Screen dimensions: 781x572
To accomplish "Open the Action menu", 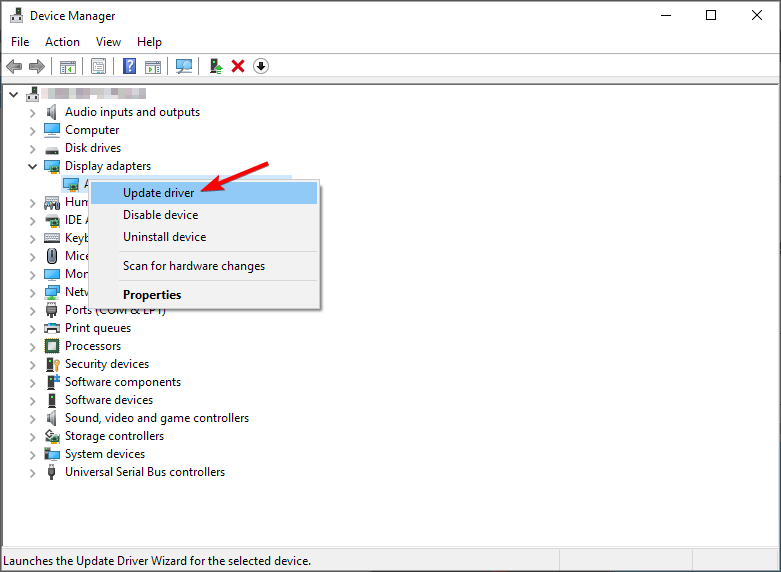I will coord(62,42).
